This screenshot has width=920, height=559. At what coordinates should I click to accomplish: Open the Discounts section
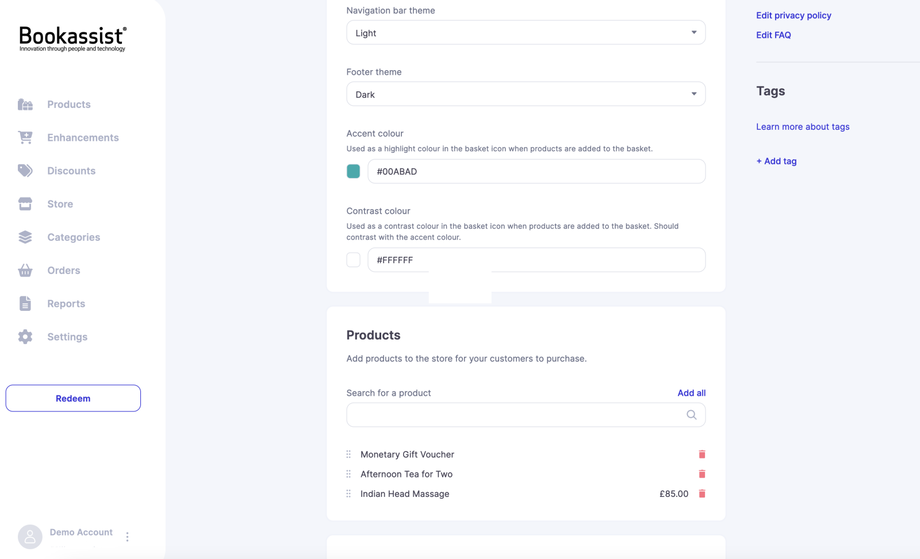tap(71, 171)
